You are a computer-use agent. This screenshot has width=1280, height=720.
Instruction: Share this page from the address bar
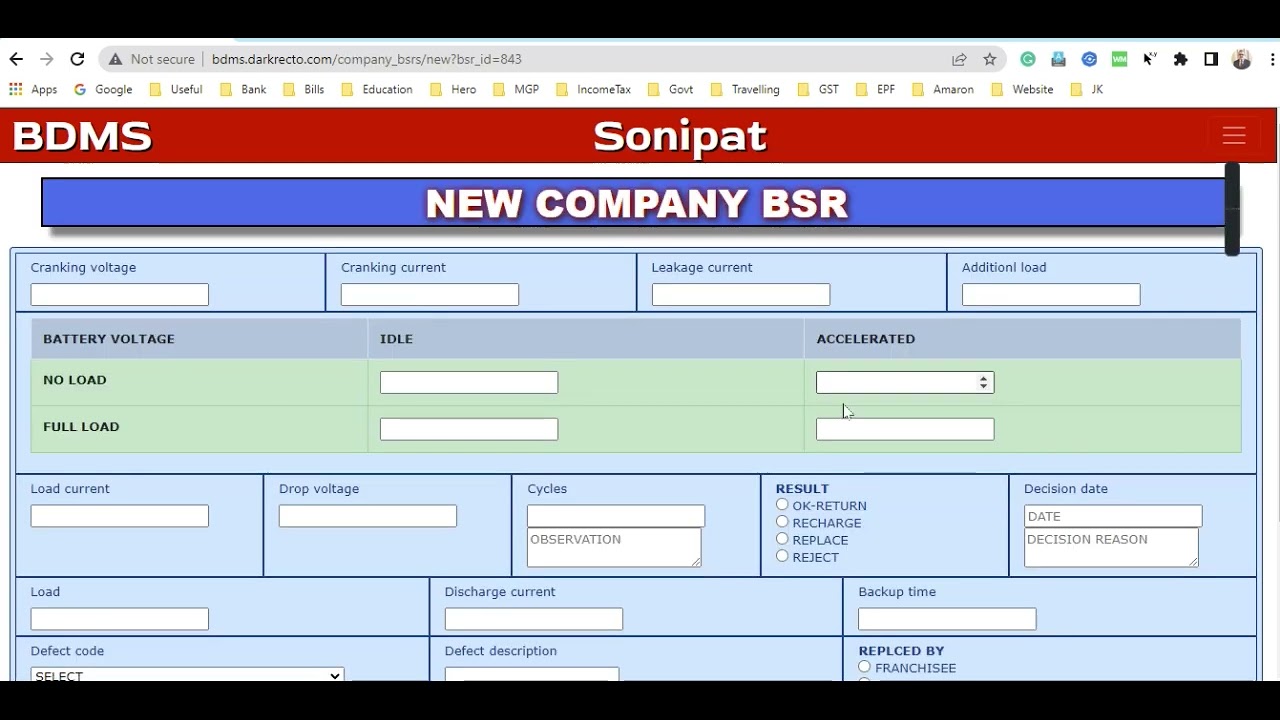coord(959,59)
